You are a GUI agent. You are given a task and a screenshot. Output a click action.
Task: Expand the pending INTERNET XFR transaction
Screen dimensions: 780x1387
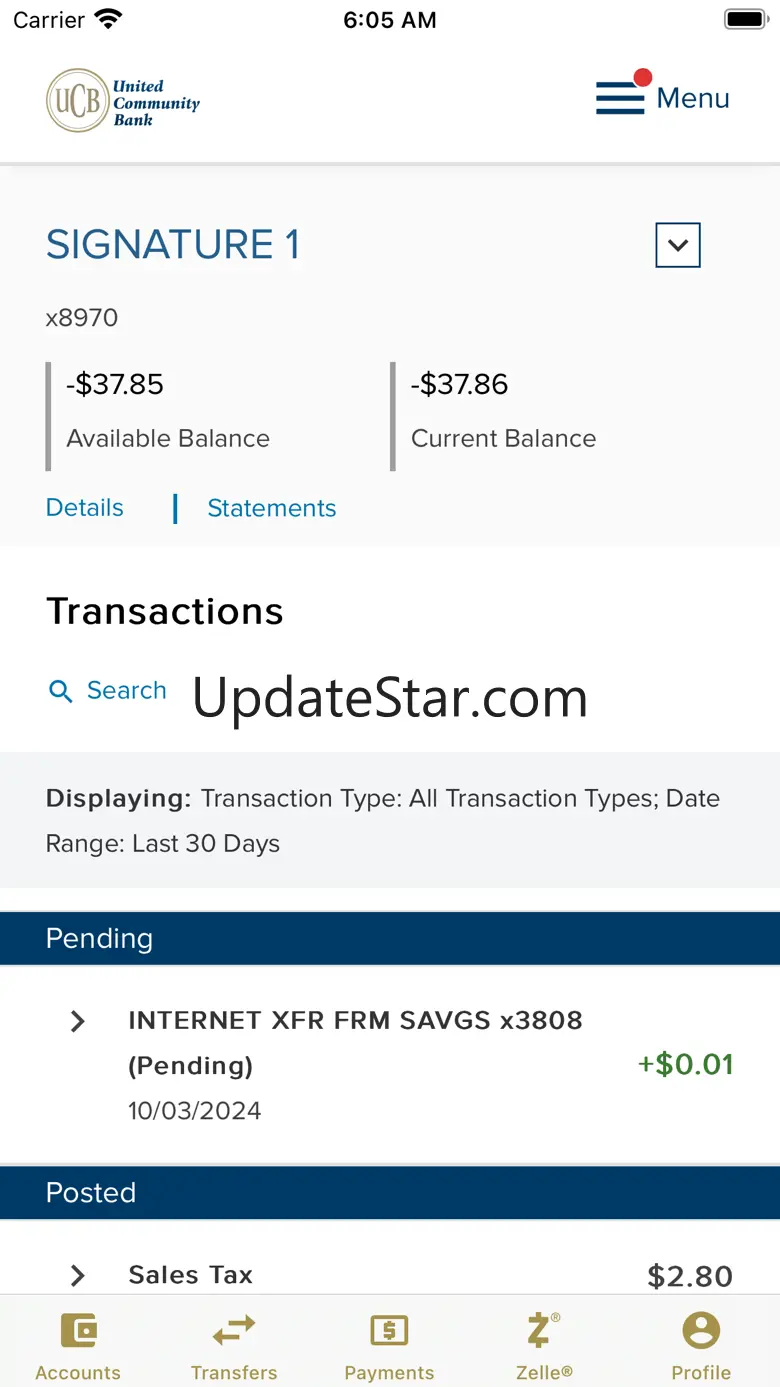[x=78, y=1021]
